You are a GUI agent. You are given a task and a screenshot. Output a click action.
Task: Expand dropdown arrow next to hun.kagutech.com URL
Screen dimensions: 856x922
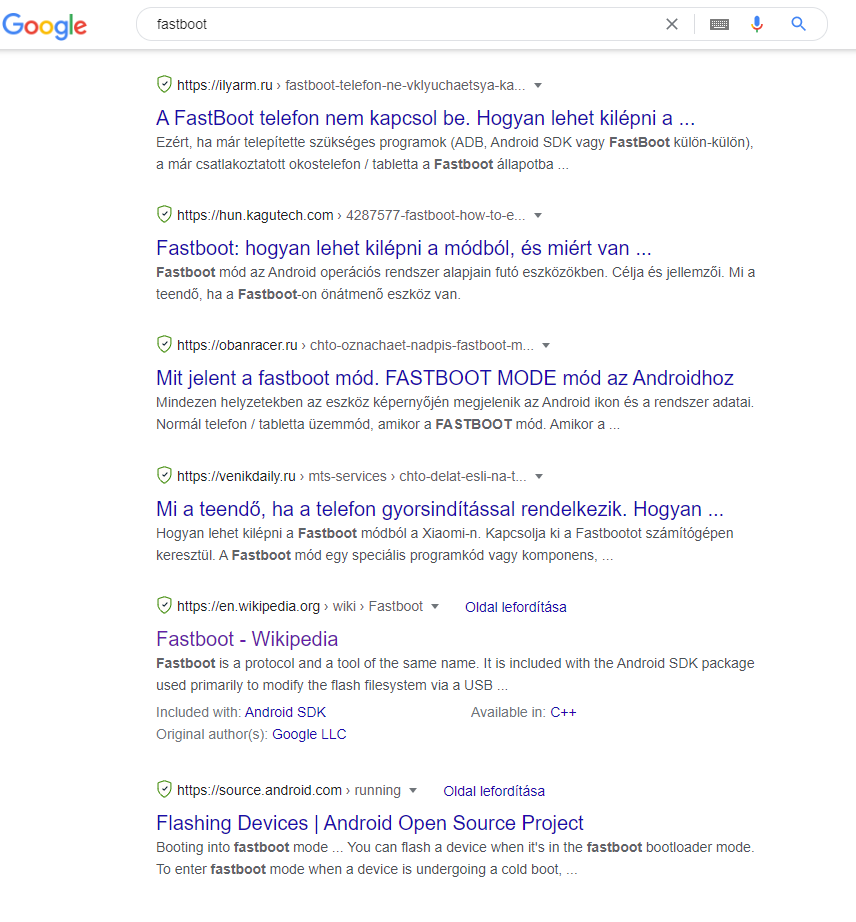pyautogui.click(x=537, y=216)
